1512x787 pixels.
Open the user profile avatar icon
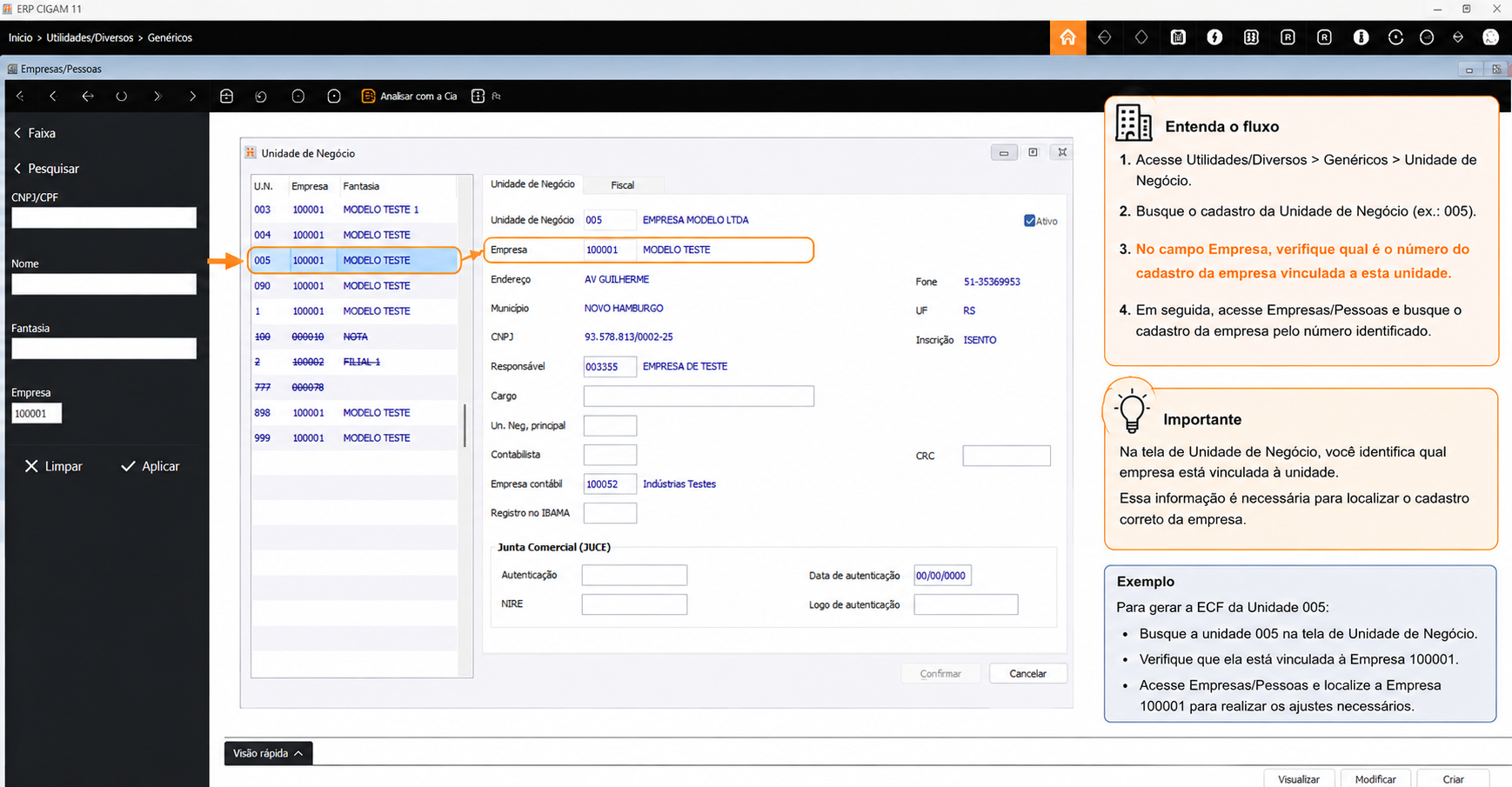[1490, 37]
